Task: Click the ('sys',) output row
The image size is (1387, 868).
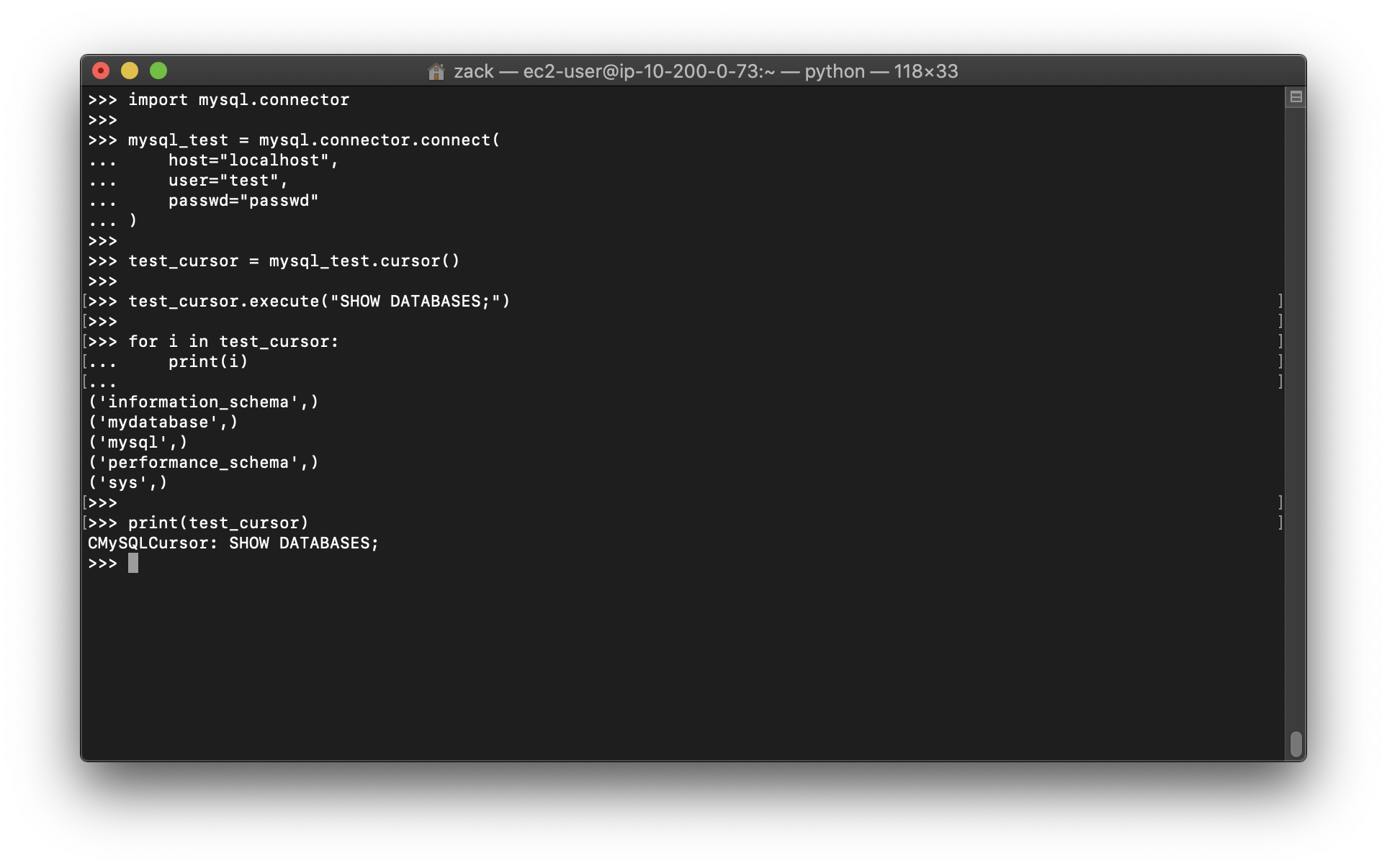Action: click(127, 483)
